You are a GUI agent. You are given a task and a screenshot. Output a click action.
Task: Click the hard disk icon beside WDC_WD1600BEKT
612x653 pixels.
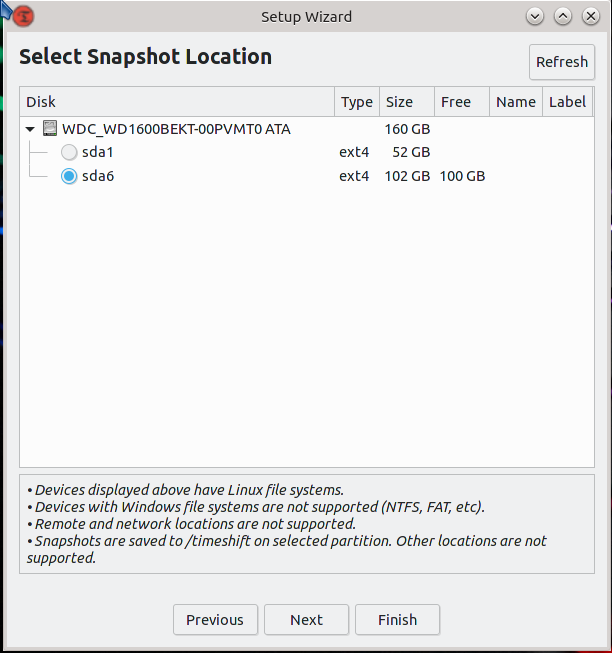50,129
